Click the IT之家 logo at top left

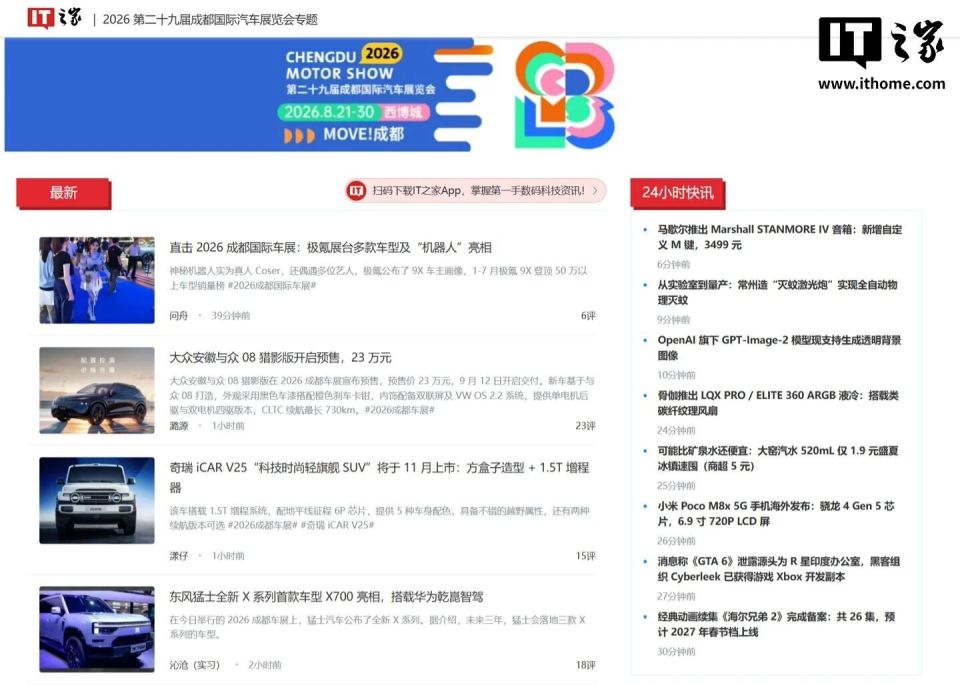(54, 18)
